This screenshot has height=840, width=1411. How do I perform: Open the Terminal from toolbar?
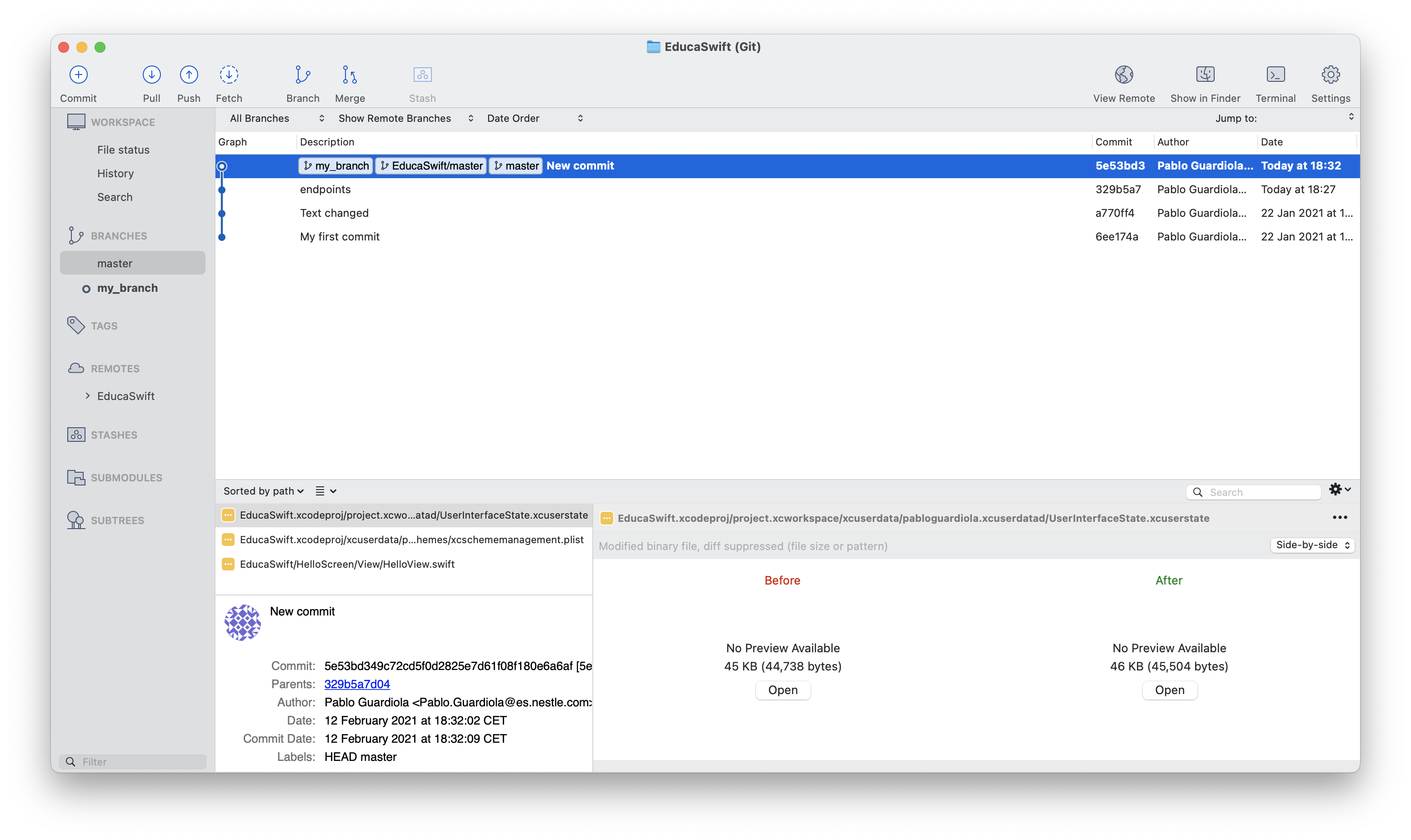[1275, 74]
